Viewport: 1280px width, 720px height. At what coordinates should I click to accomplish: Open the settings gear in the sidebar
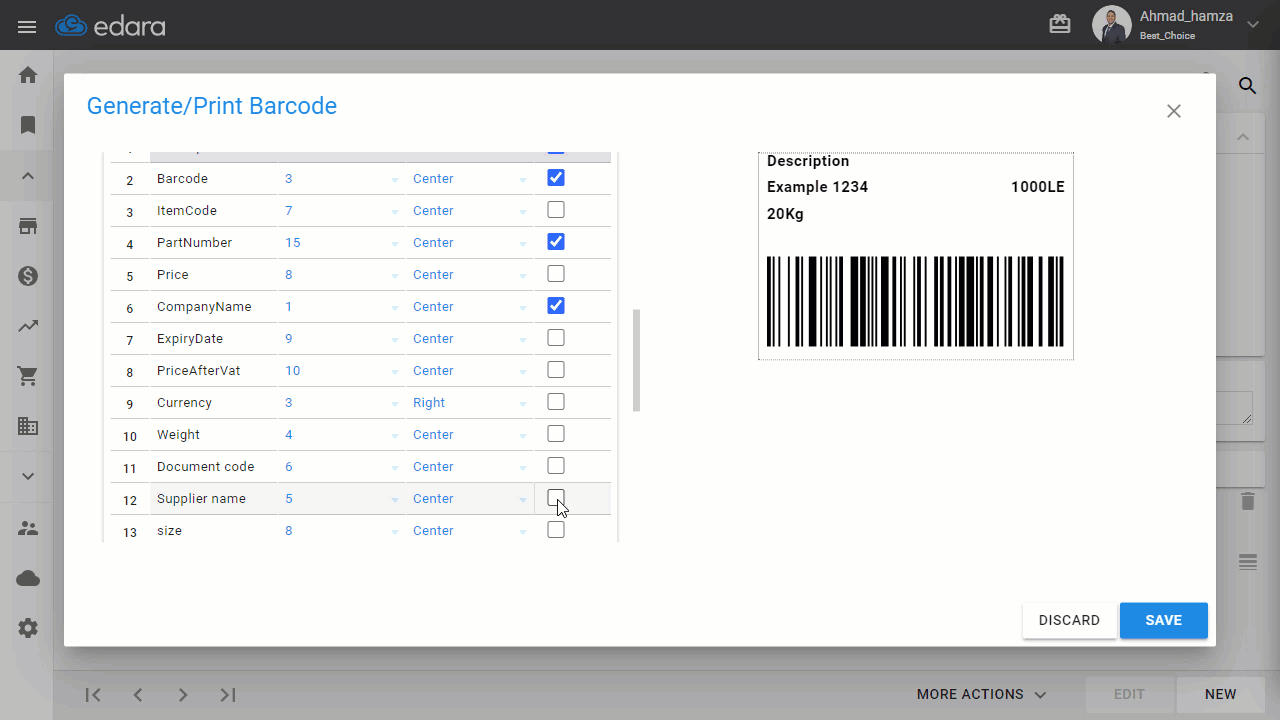pyautogui.click(x=28, y=628)
